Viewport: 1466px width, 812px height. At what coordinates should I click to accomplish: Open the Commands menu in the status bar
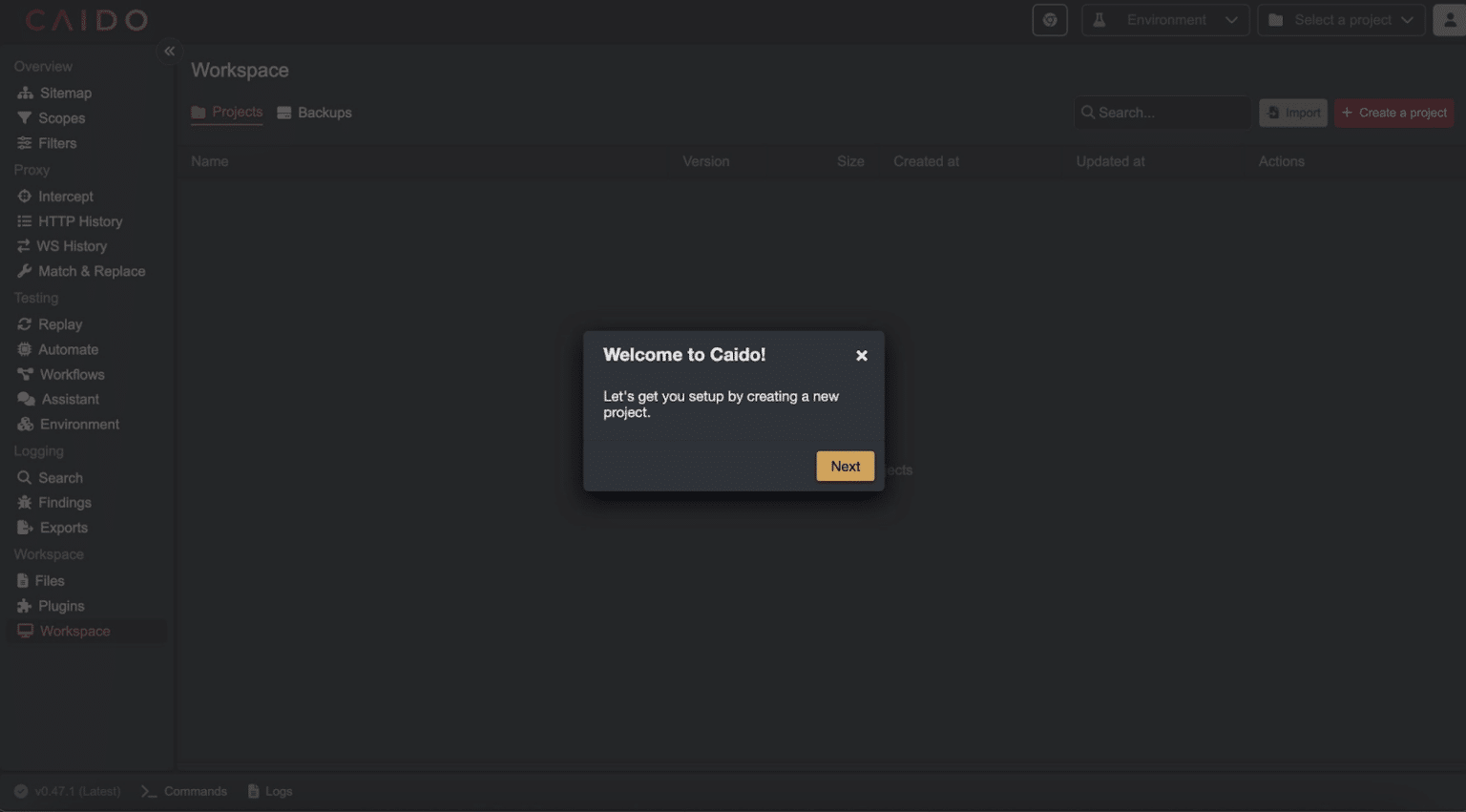tap(183, 791)
